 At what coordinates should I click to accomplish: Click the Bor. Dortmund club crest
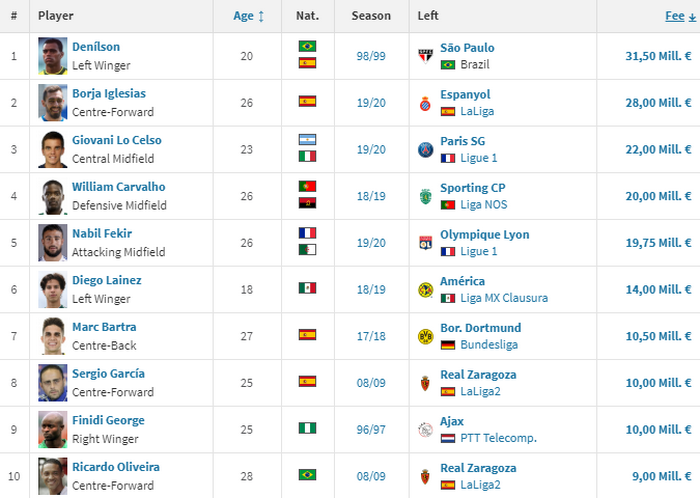(x=425, y=336)
